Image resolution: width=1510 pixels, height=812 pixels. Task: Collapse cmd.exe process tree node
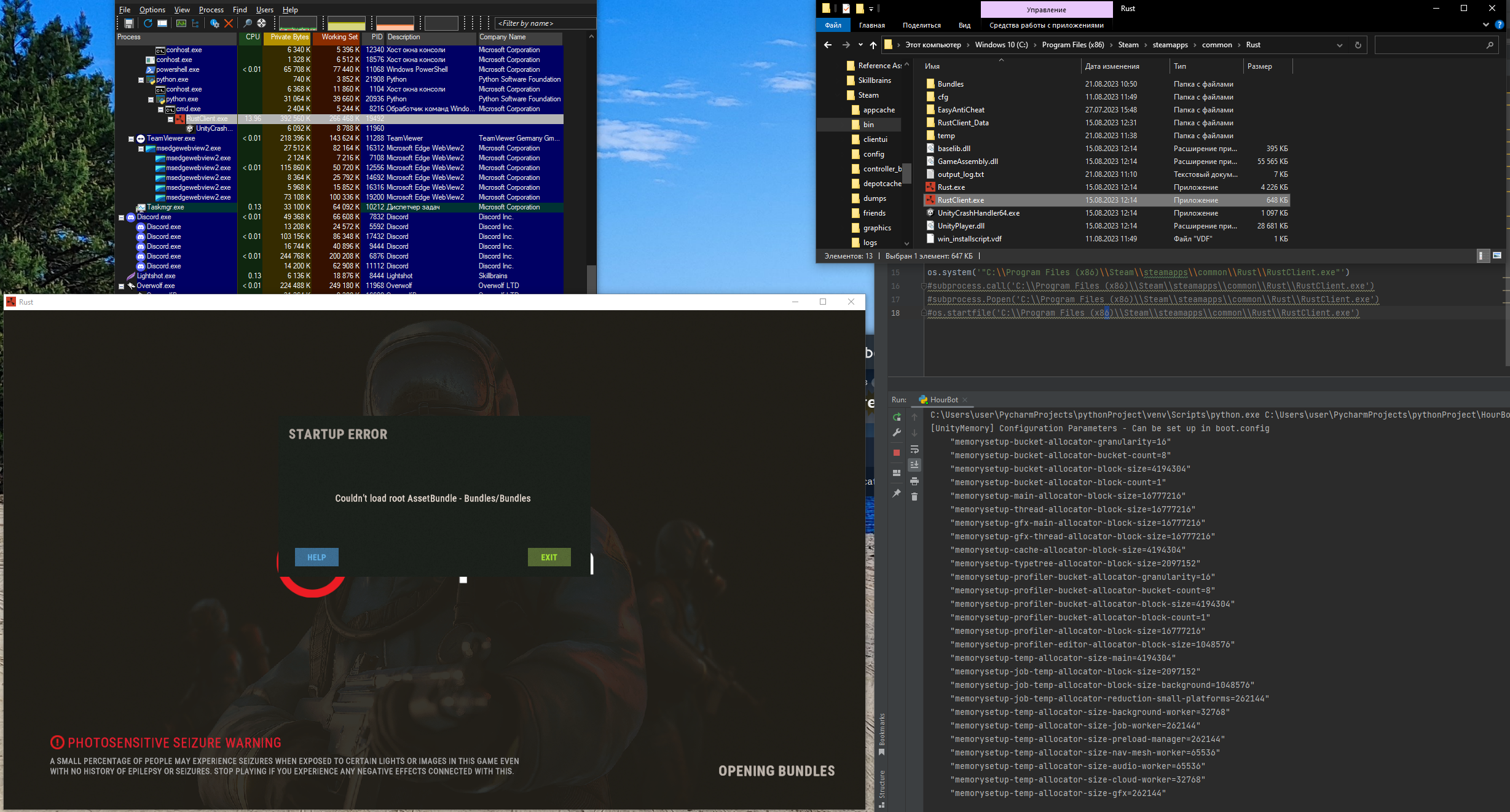pyautogui.click(x=161, y=109)
